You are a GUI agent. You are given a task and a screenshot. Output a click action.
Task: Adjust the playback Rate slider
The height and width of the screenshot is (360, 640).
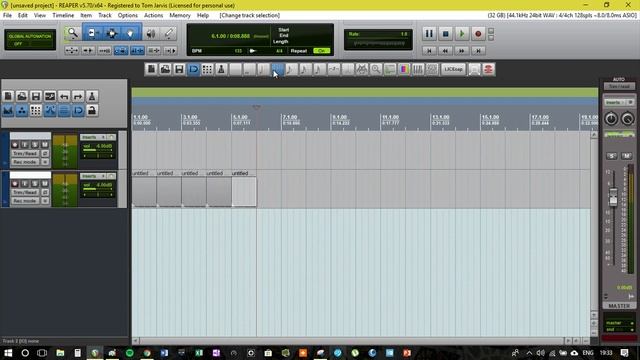coord(378,44)
